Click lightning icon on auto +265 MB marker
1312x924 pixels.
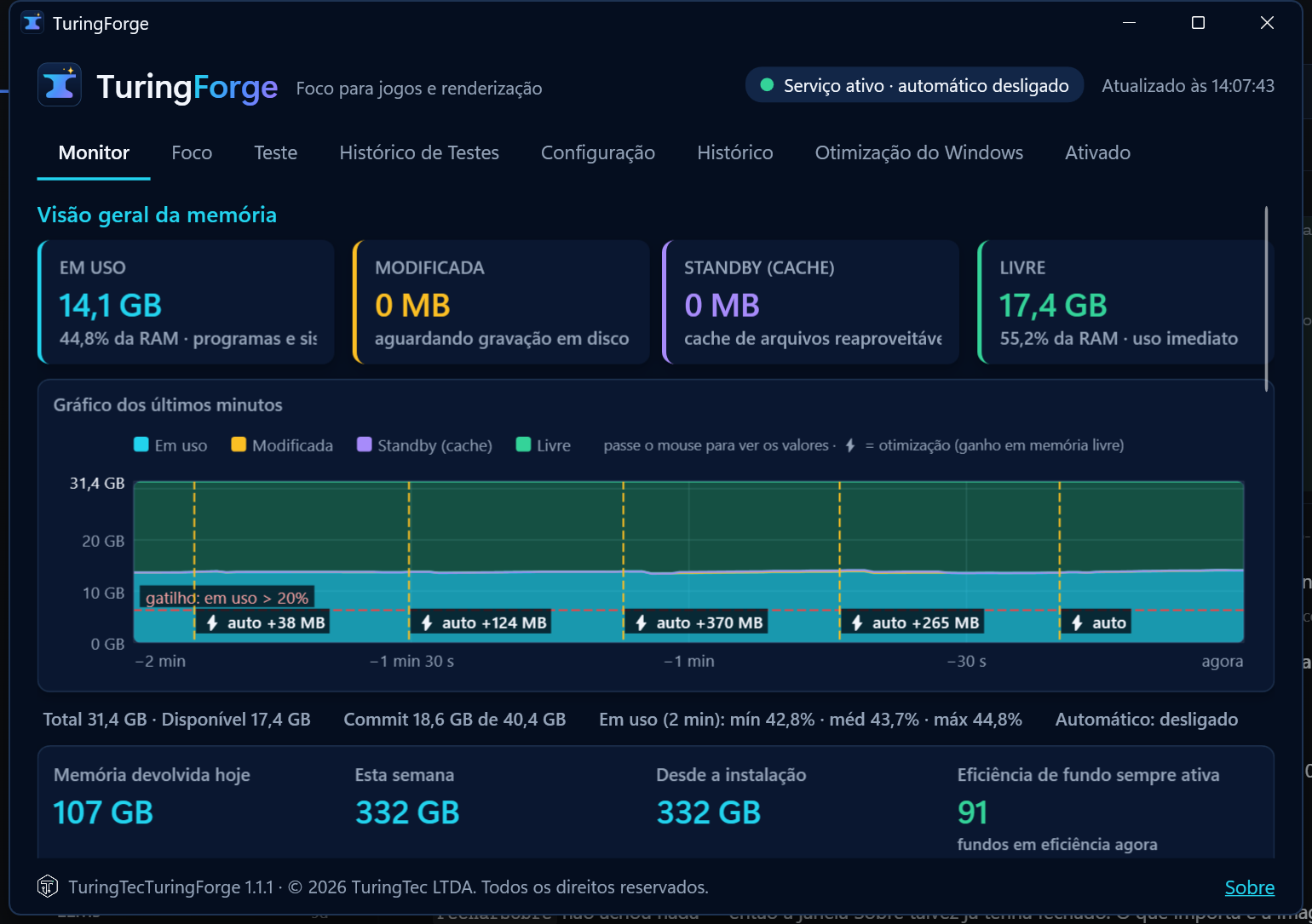[x=857, y=623]
